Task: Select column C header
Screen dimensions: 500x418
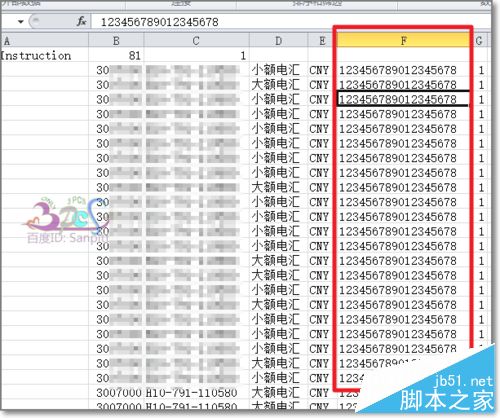Action: 196,41
